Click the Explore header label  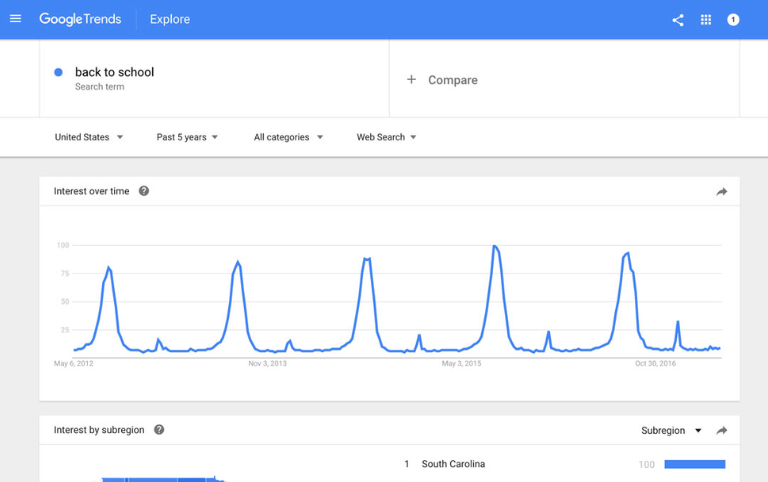click(170, 19)
